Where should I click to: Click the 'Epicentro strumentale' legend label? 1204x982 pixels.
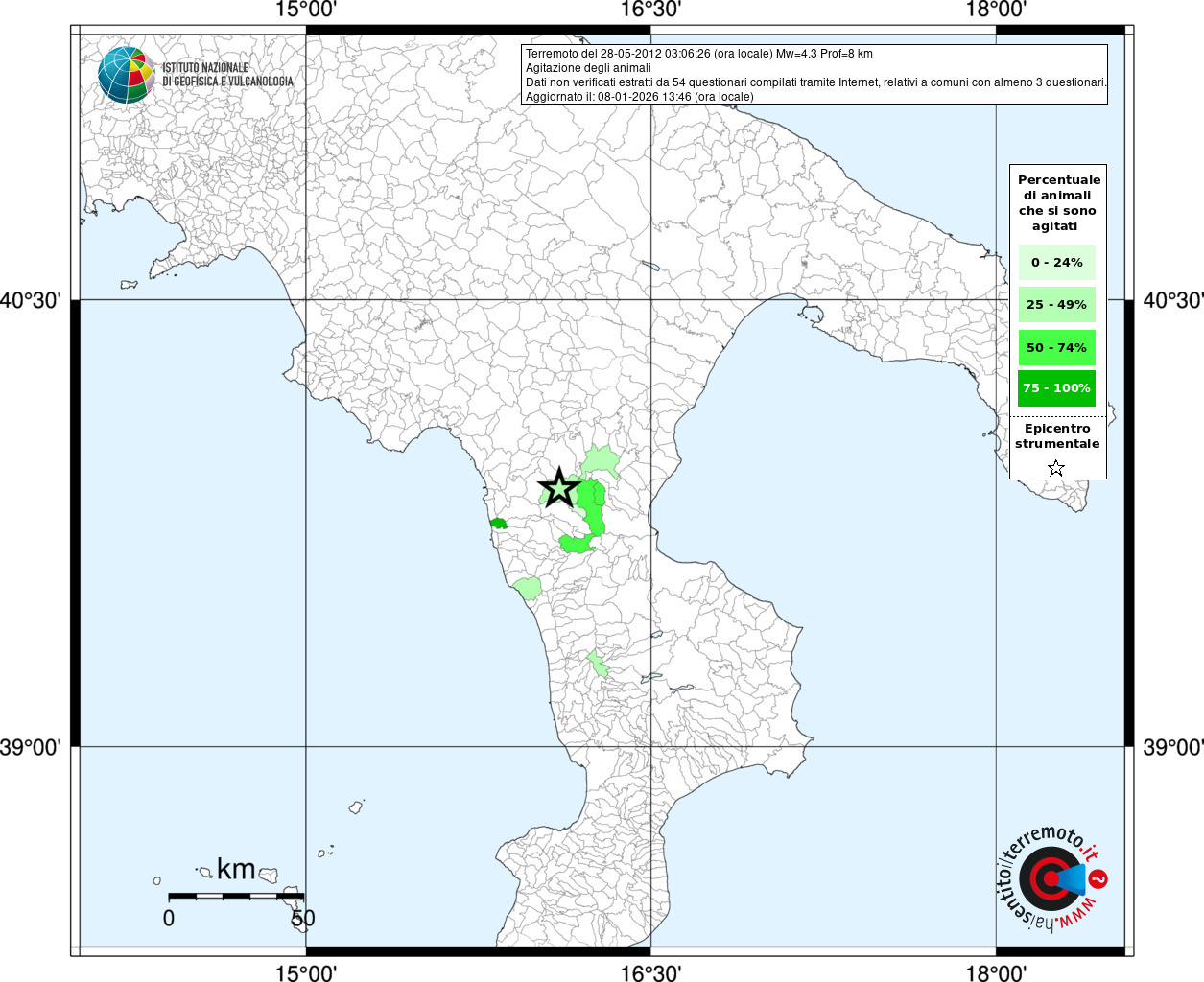pyautogui.click(x=1057, y=436)
